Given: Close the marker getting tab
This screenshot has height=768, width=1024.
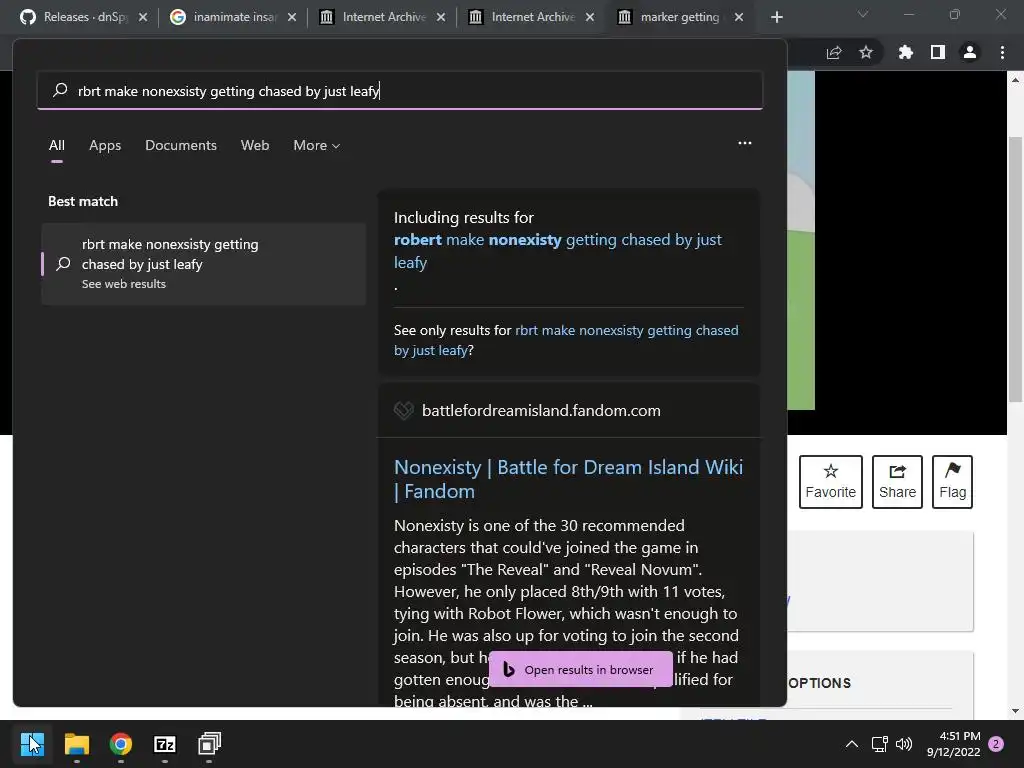Looking at the screenshot, I should (739, 17).
